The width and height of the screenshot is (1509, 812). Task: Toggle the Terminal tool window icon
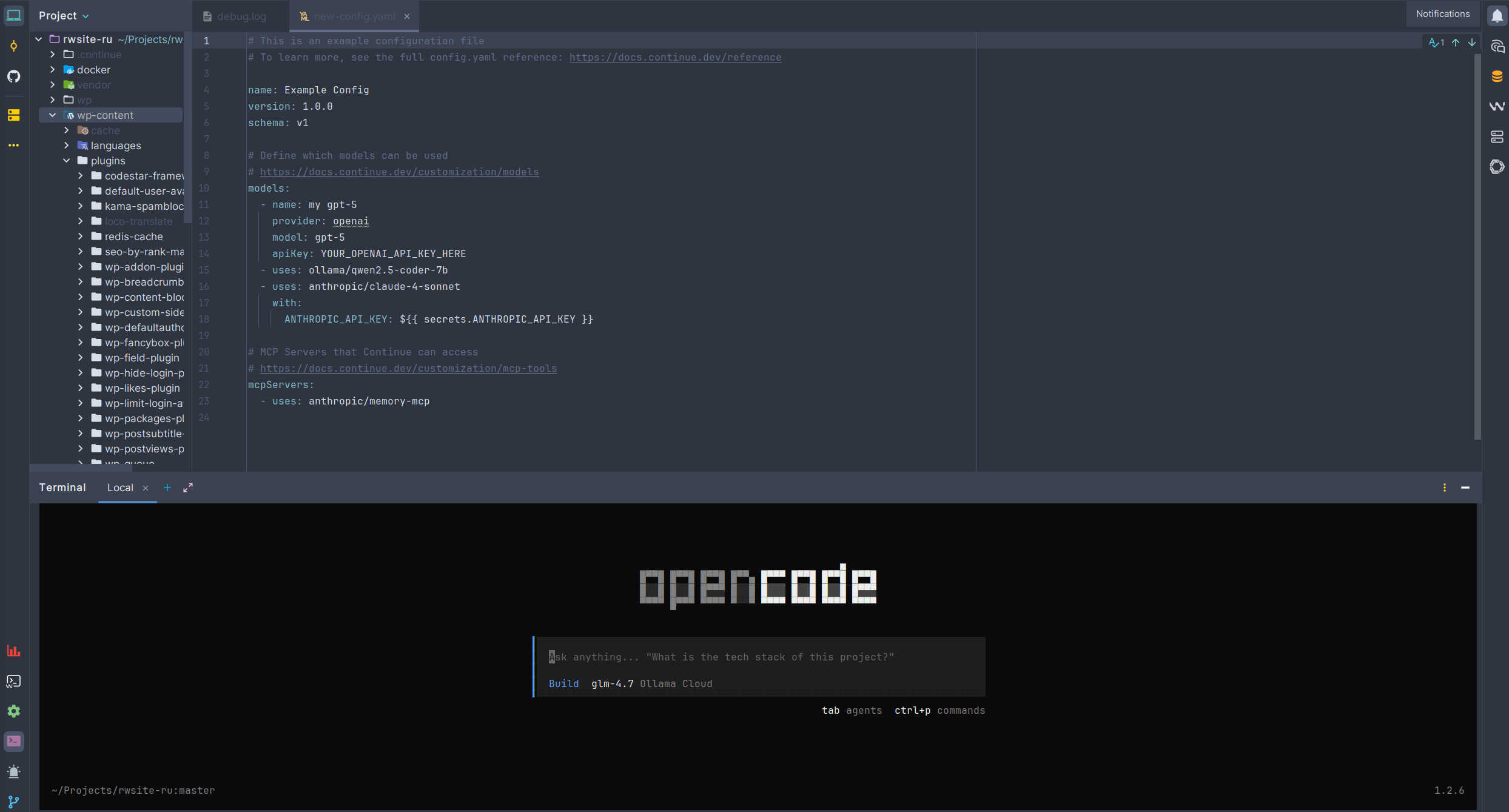click(13, 741)
